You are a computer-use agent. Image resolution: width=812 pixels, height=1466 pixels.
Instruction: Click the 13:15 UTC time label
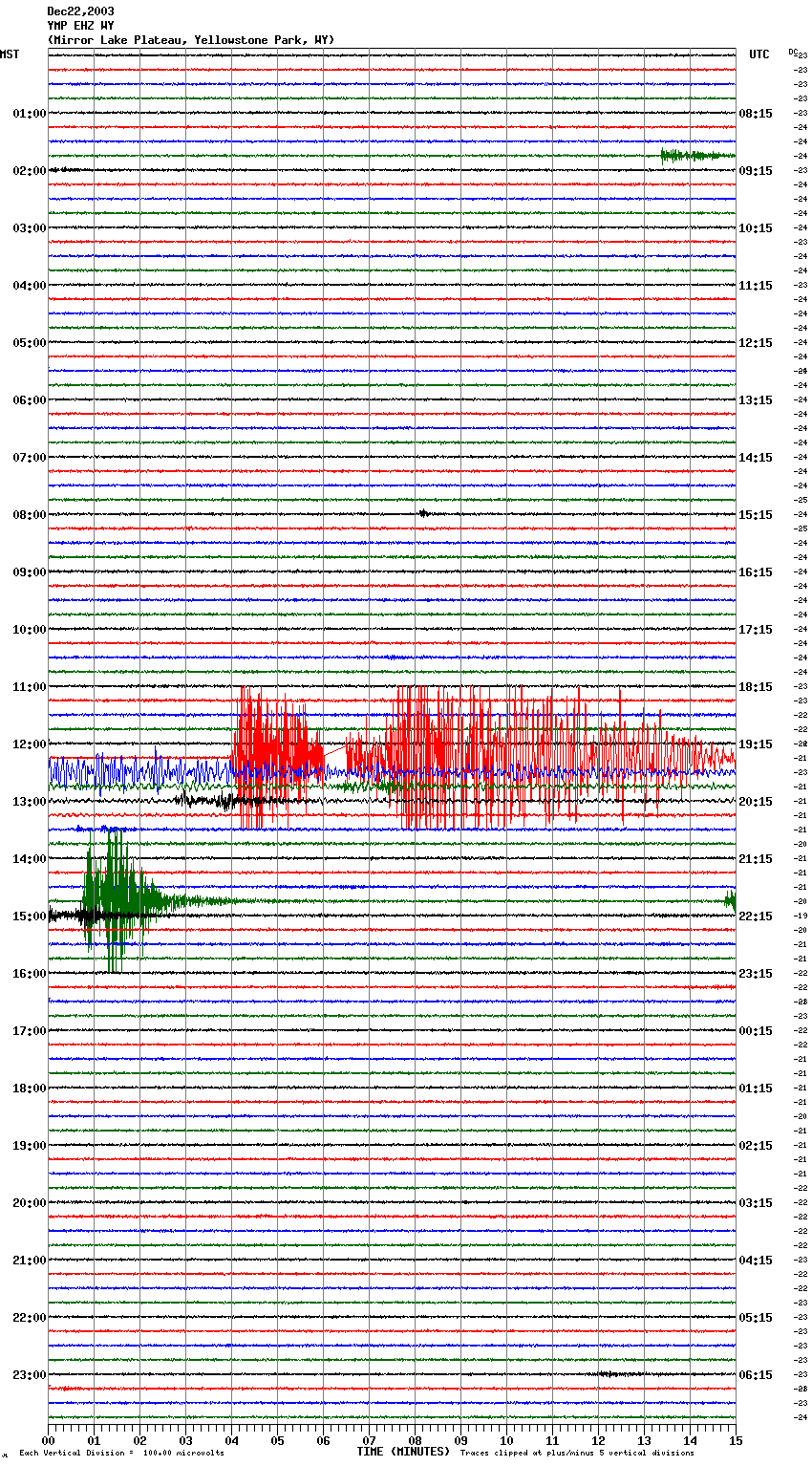click(756, 400)
